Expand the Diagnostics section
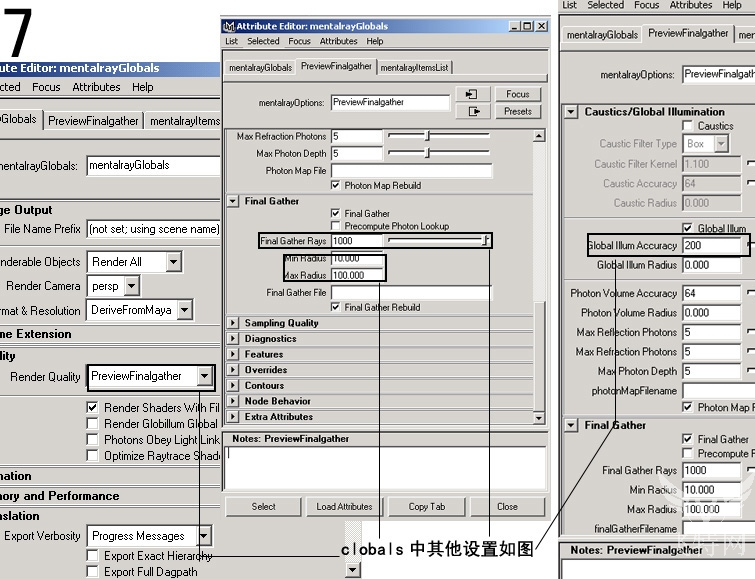The width and height of the screenshot is (755, 579). click(233, 339)
